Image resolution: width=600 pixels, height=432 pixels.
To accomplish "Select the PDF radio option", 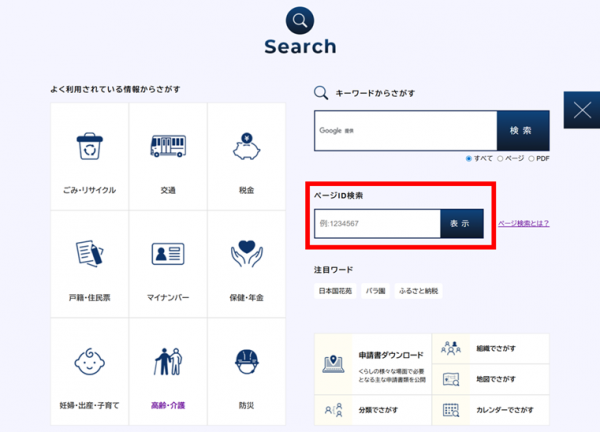I will click(x=532, y=159).
